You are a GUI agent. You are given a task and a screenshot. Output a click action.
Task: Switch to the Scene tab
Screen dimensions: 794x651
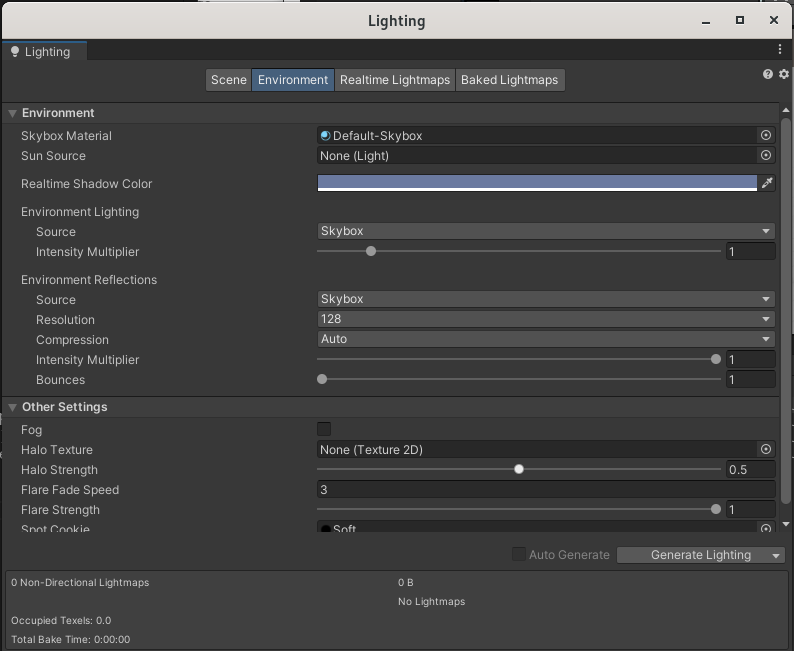click(228, 80)
